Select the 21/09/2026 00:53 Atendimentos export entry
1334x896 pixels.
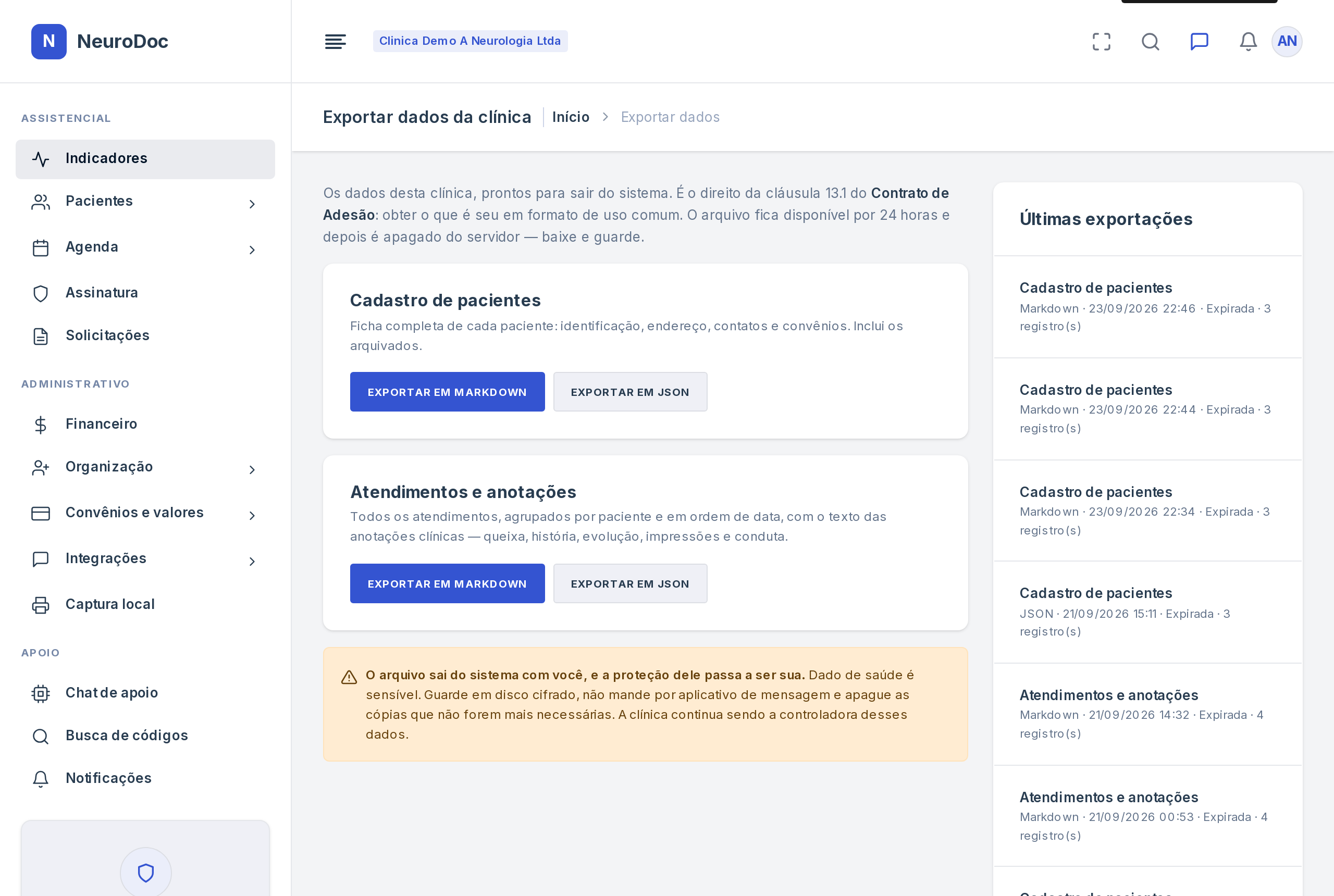click(x=1147, y=816)
